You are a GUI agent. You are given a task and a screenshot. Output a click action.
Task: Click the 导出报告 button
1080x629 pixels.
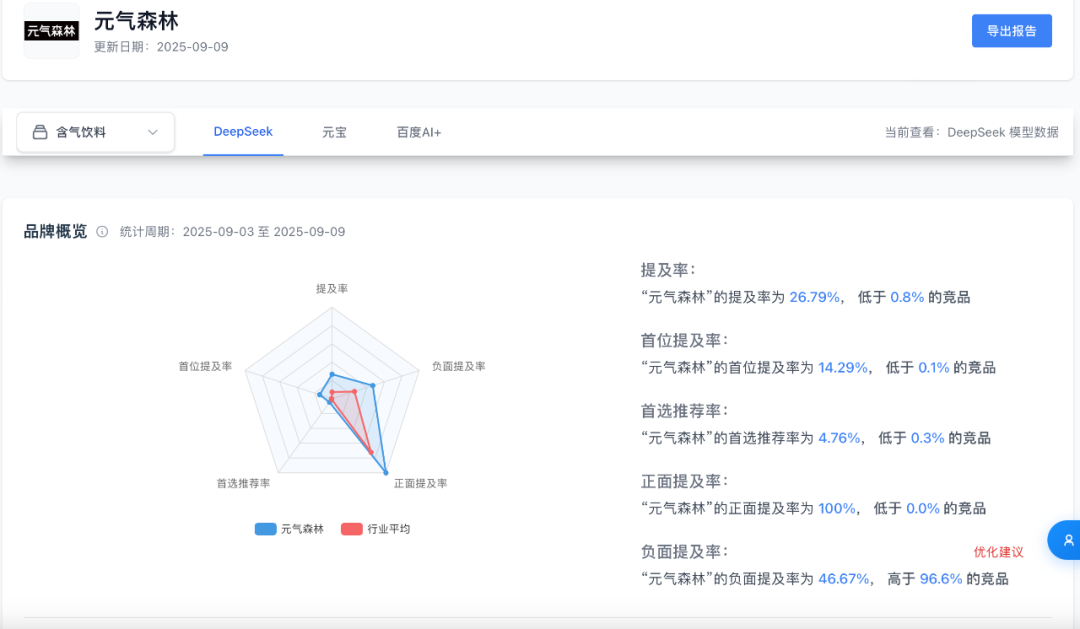1011,31
